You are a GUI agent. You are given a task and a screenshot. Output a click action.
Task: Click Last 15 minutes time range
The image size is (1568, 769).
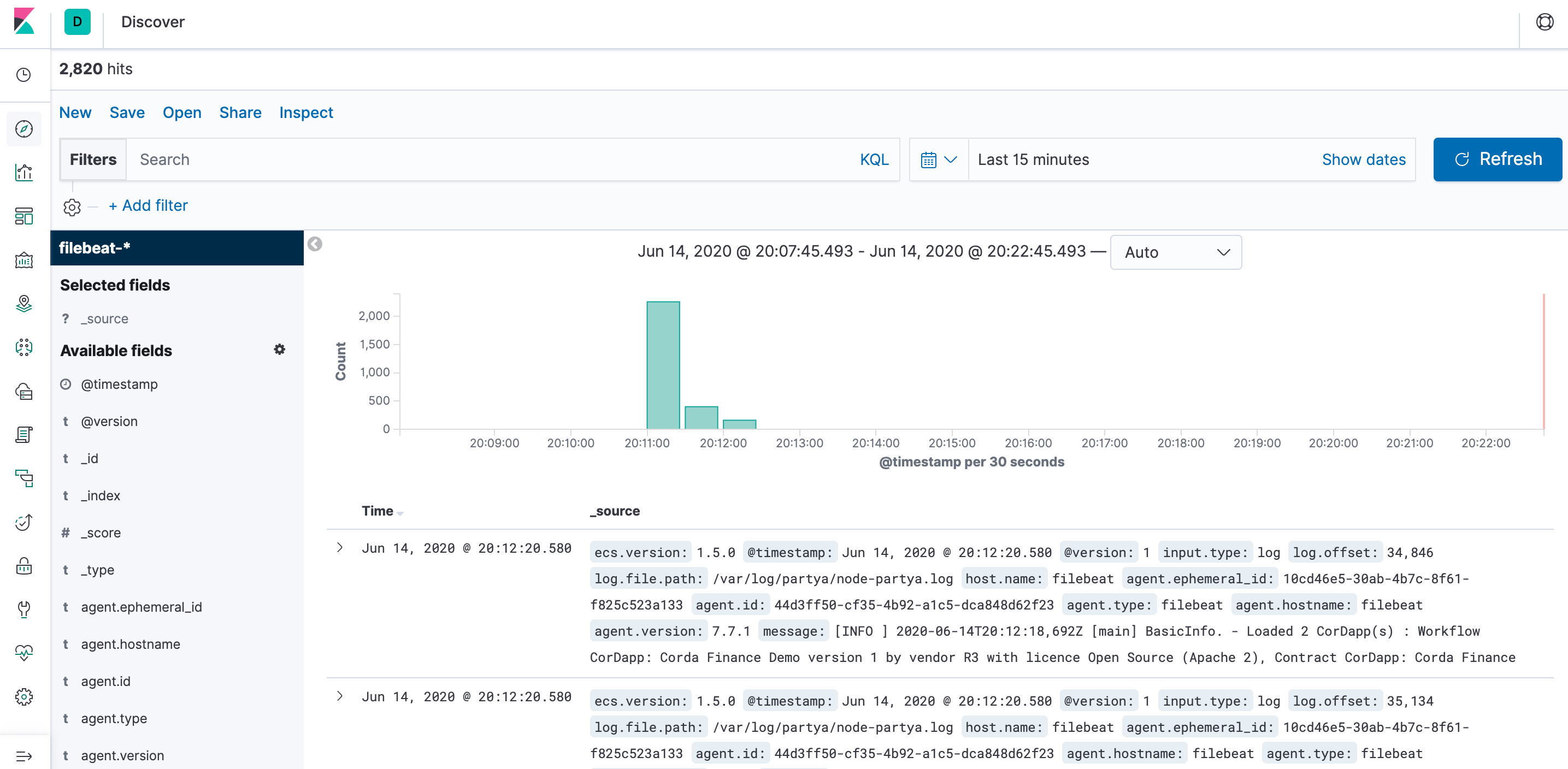tap(1033, 159)
